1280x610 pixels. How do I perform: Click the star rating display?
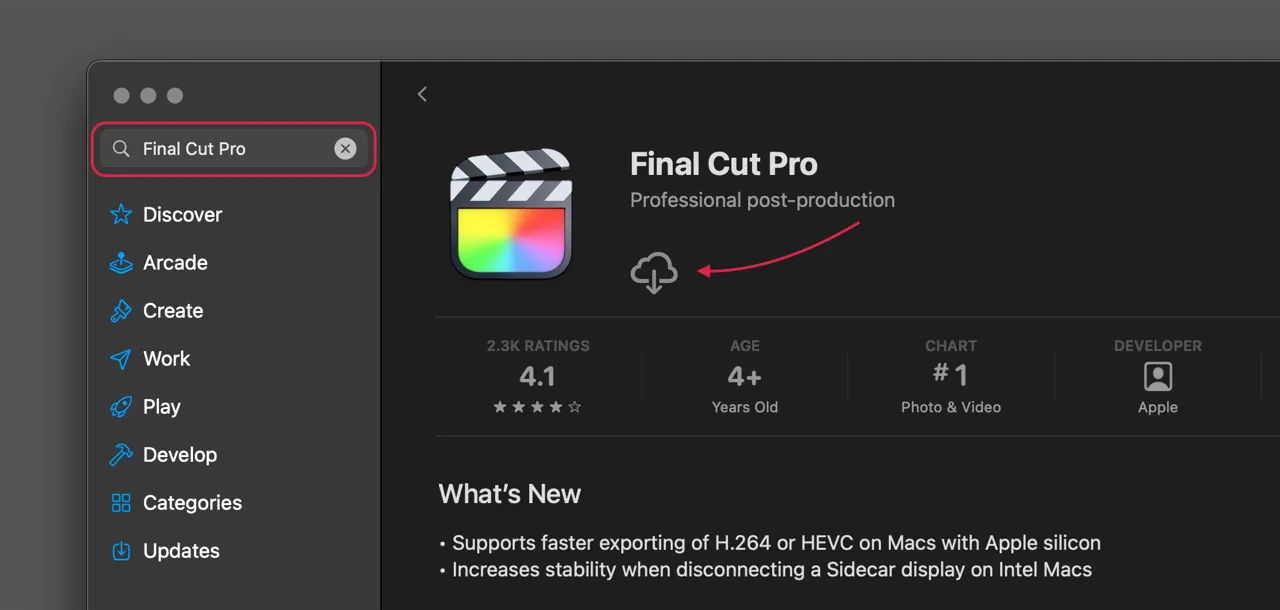coord(537,407)
